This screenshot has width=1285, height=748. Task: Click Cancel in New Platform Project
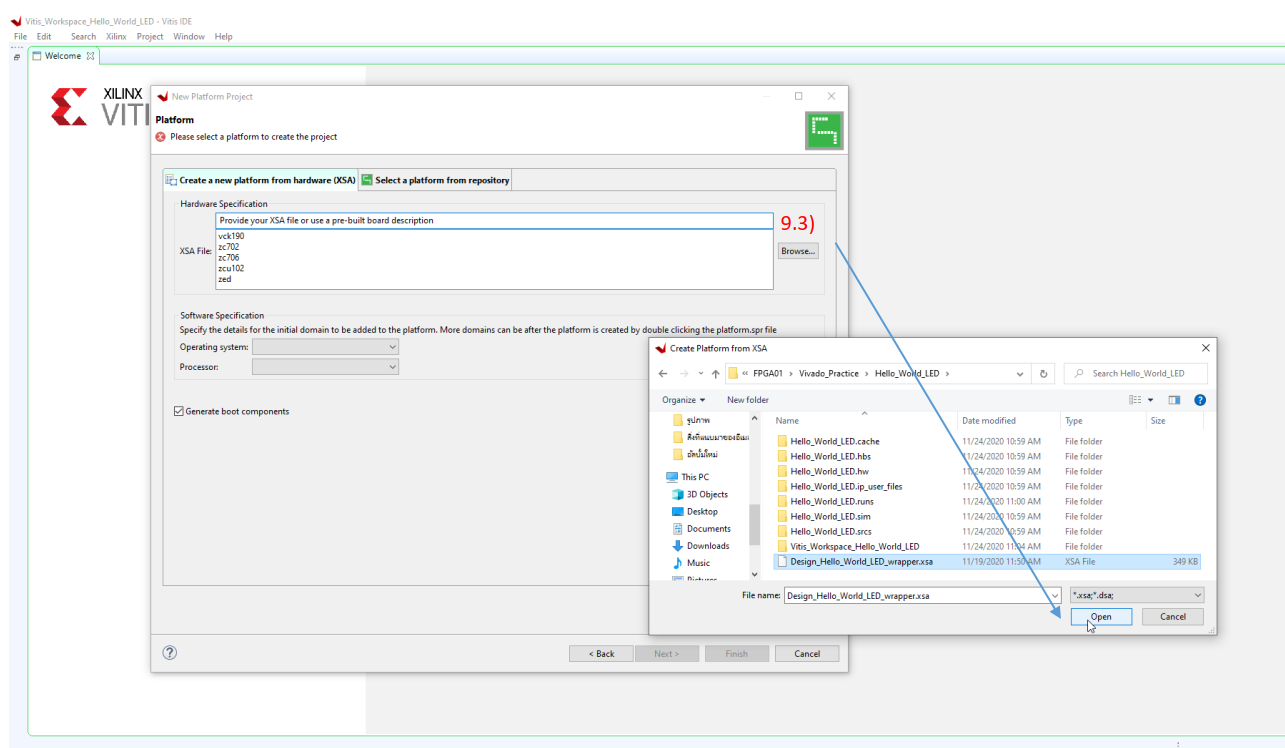(x=807, y=653)
